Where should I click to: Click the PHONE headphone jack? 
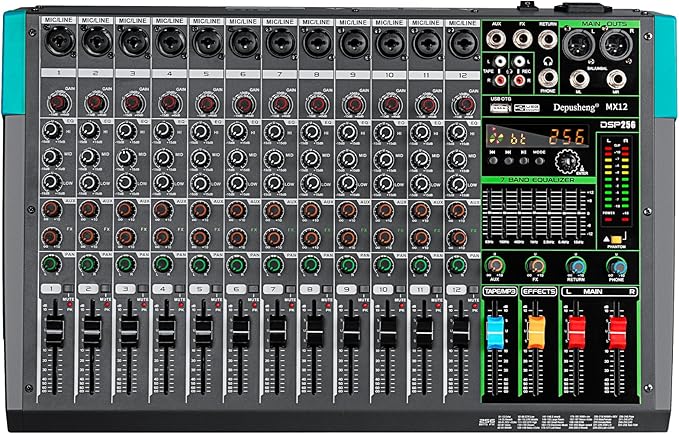coord(548,78)
